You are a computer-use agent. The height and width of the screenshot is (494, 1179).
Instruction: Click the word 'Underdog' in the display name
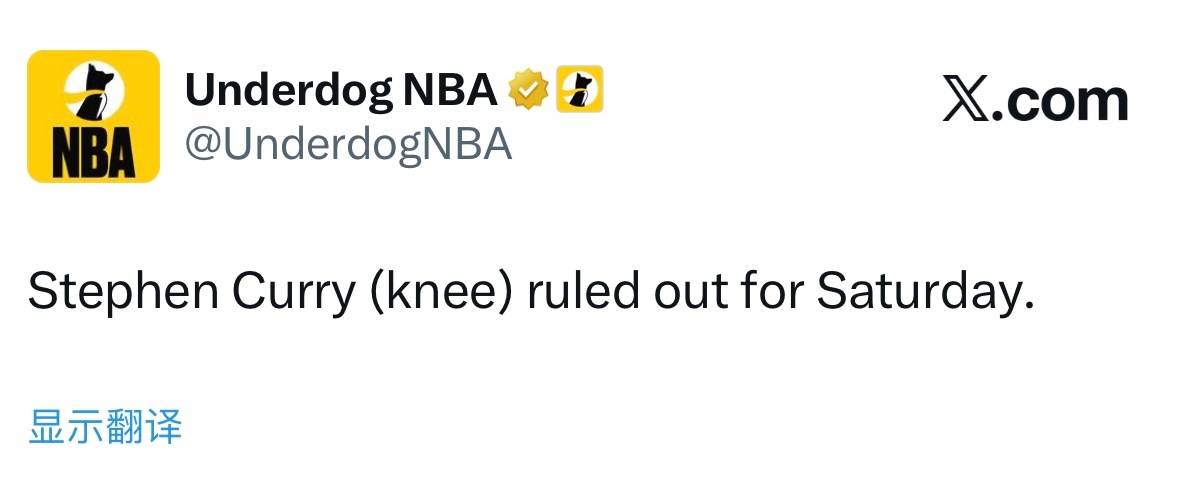[287, 91]
